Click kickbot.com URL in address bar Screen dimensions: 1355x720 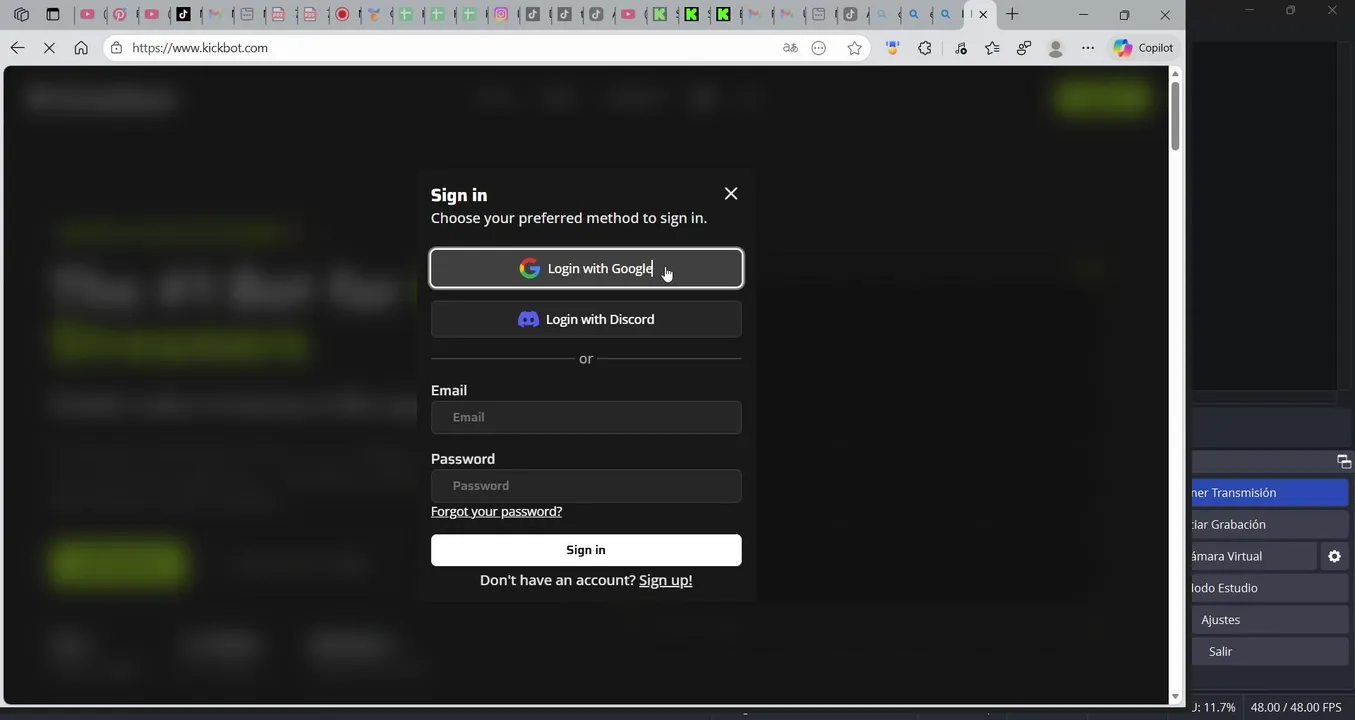click(x=200, y=48)
